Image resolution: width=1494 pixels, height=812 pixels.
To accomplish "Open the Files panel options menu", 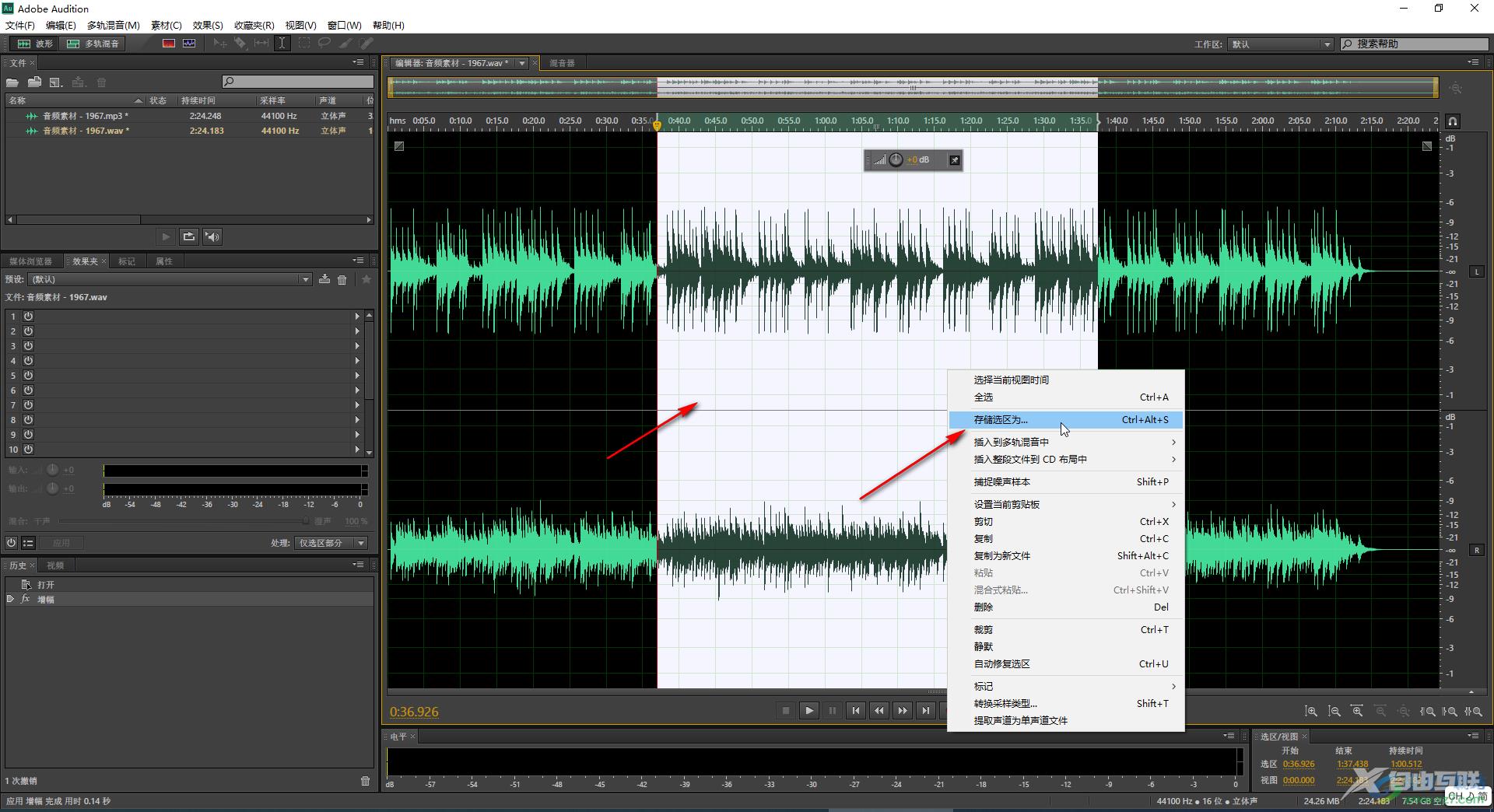I will click(358, 62).
